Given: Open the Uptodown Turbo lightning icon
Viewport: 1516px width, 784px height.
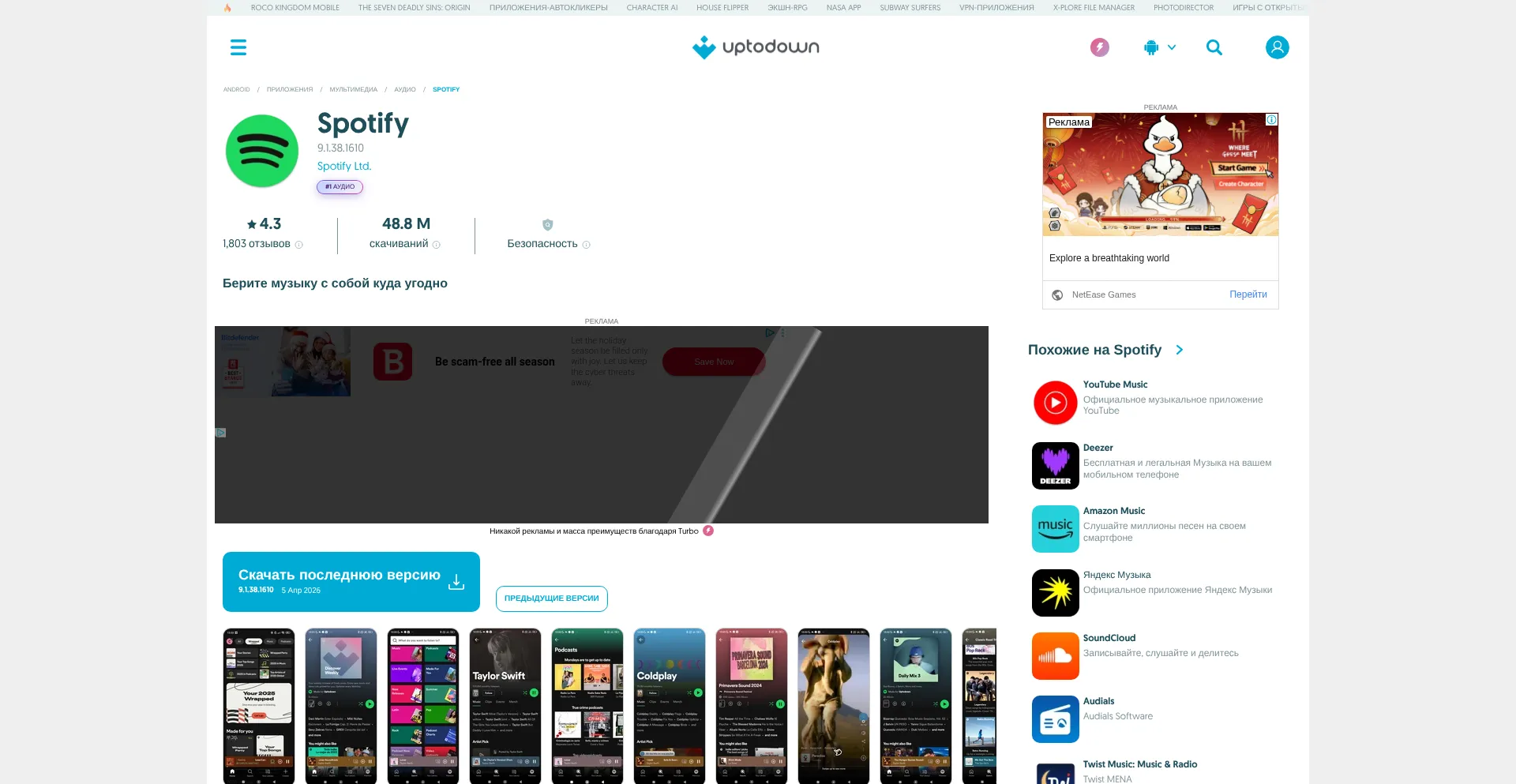Looking at the screenshot, I should [1099, 47].
